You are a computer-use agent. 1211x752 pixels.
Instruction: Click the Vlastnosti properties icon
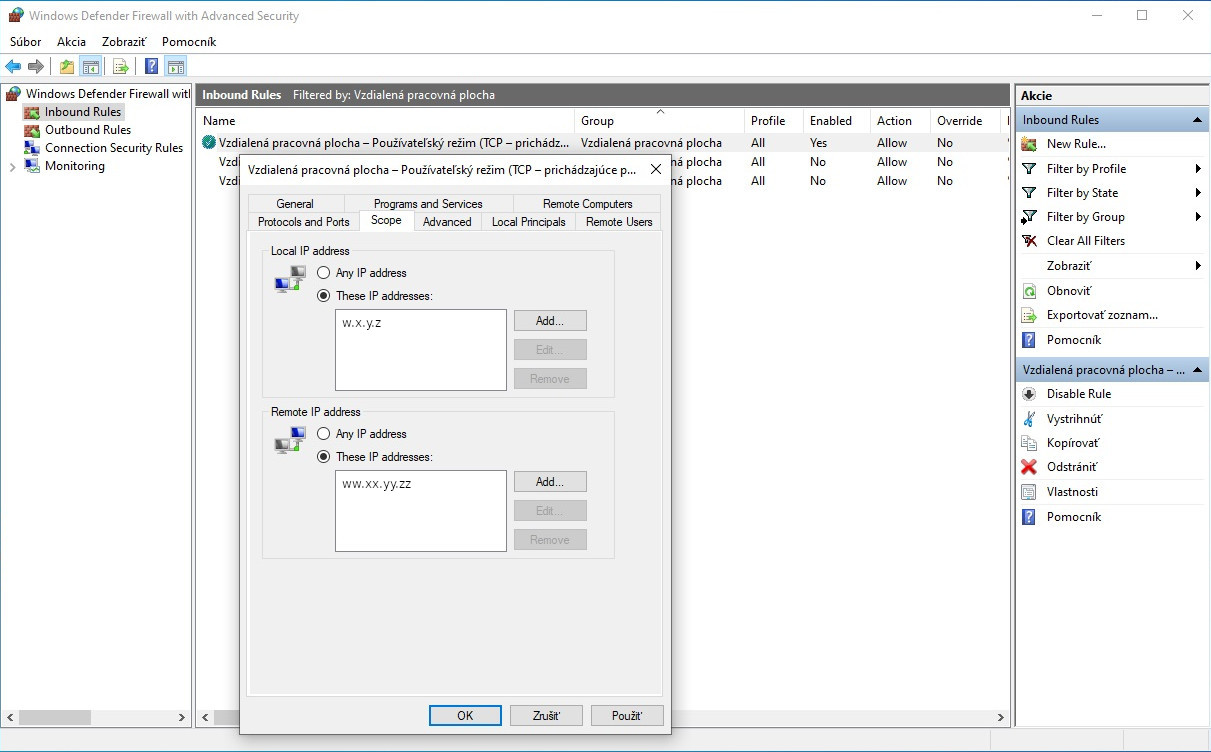[x=1029, y=492]
